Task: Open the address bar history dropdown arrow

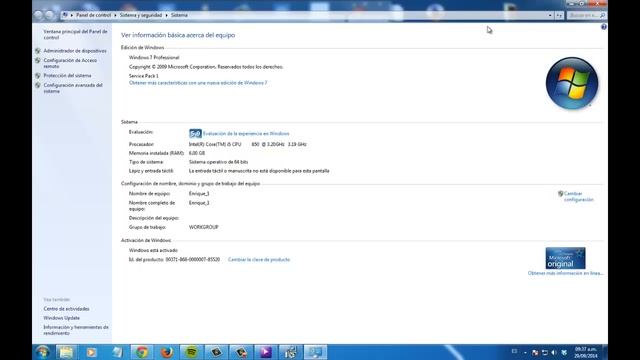Action: 550,15
